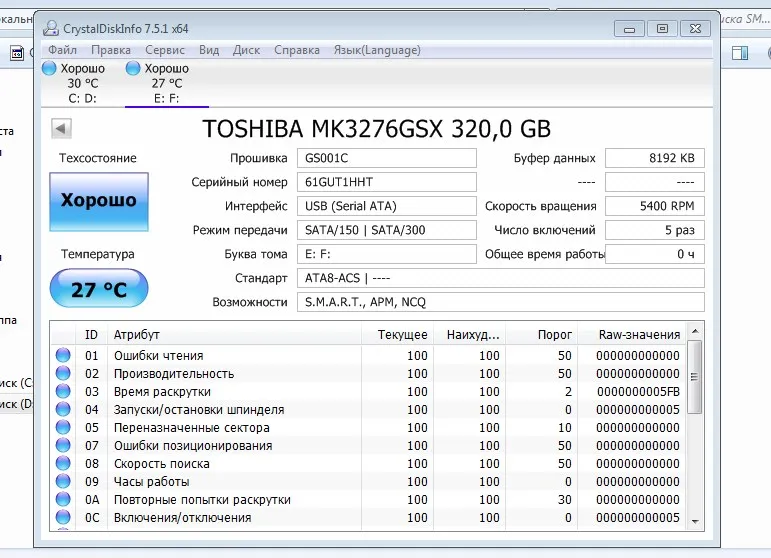The width and height of the screenshot is (771, 558).
Task: Open the Сервис menu
Action: tap(165, 50)
